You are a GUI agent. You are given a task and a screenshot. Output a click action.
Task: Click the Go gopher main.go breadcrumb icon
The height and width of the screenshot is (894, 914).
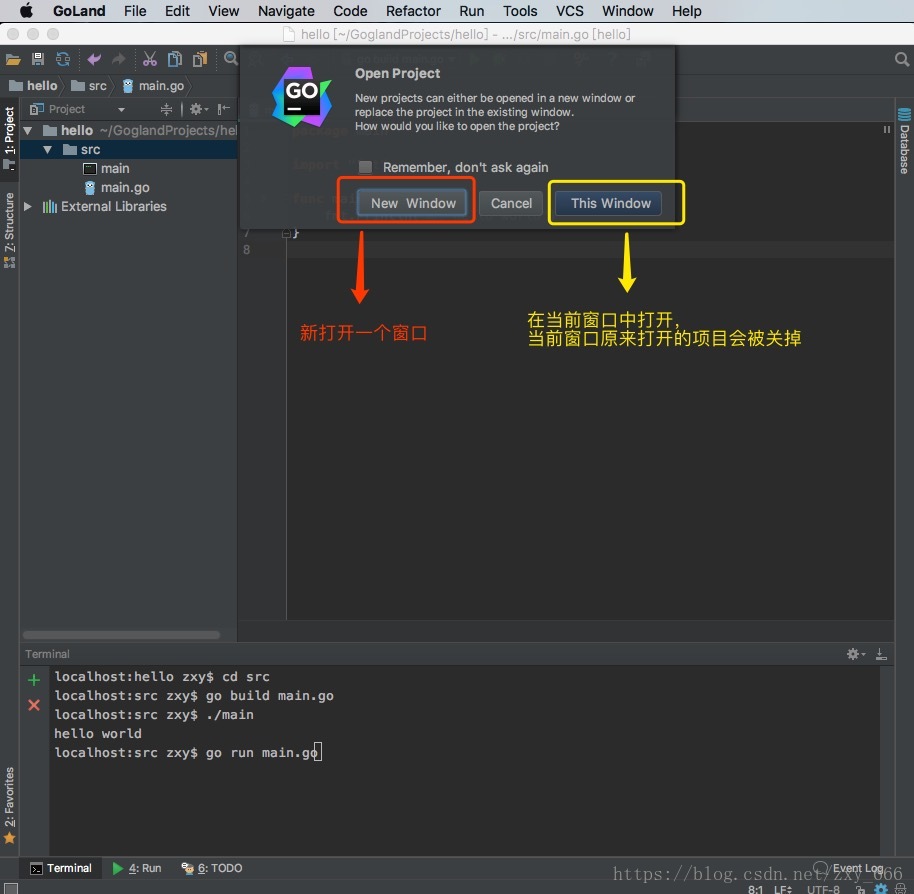tap(128, 86)
